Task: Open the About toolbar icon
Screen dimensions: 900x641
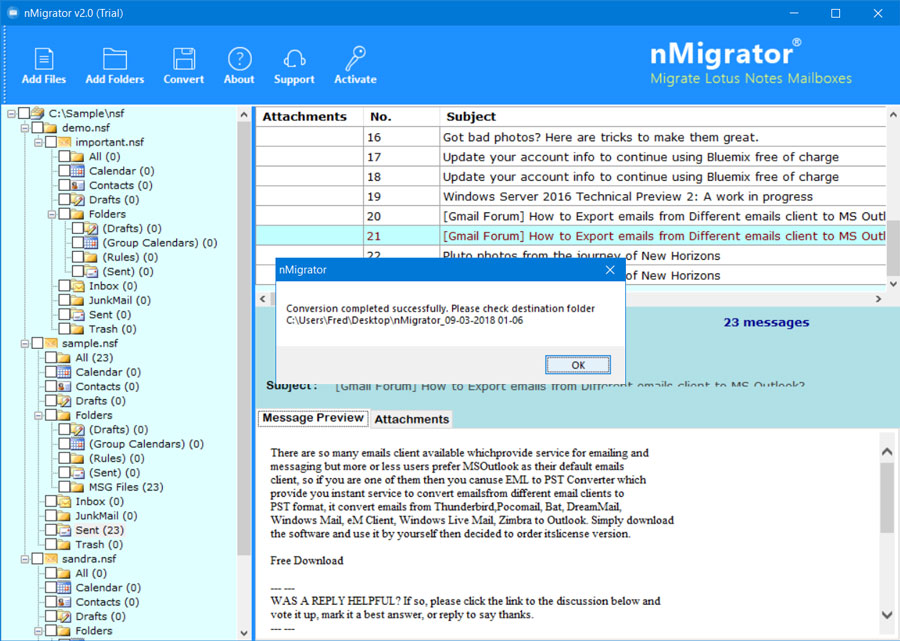Action: [x=239, y=59]
